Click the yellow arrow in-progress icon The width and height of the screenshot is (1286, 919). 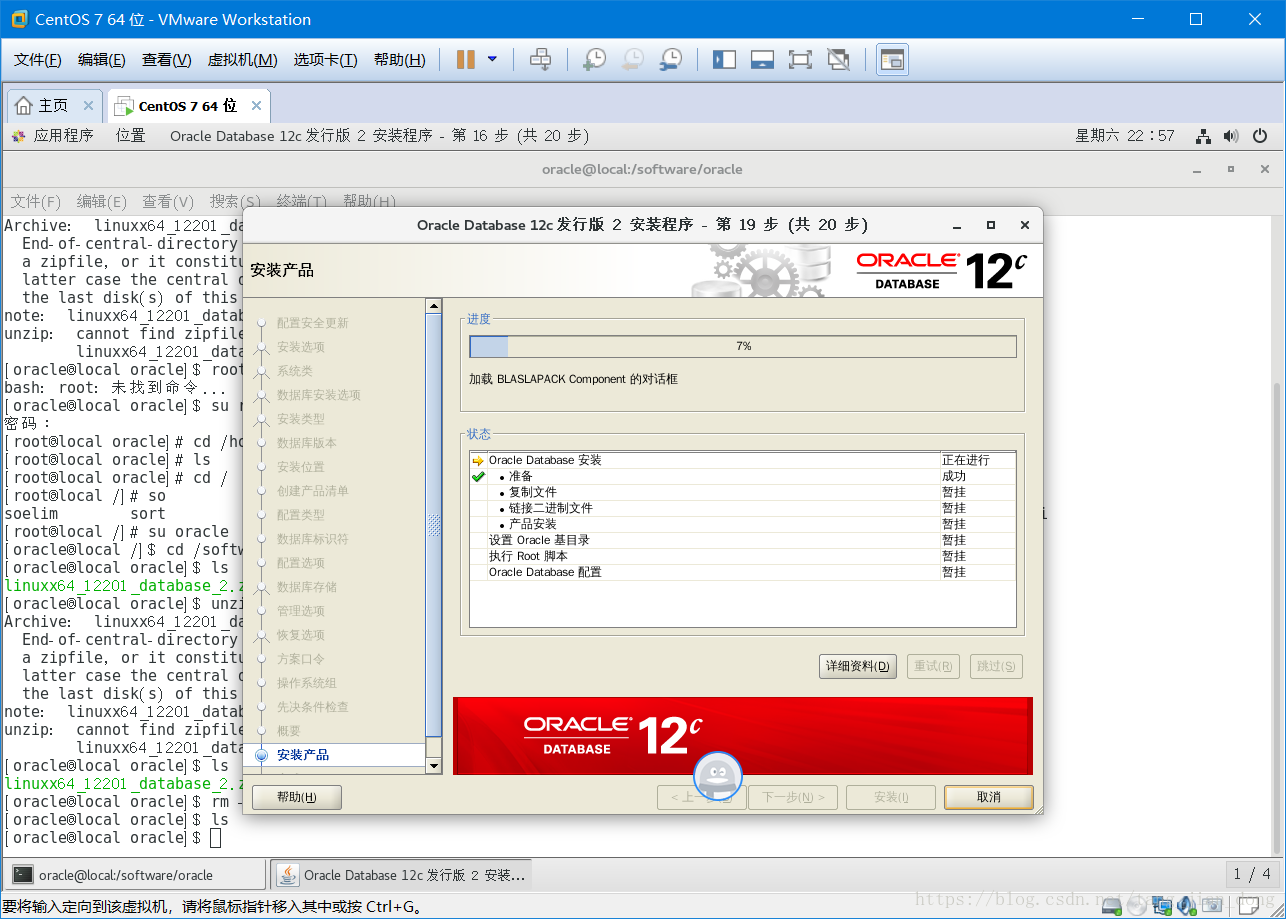pos(478,461)
